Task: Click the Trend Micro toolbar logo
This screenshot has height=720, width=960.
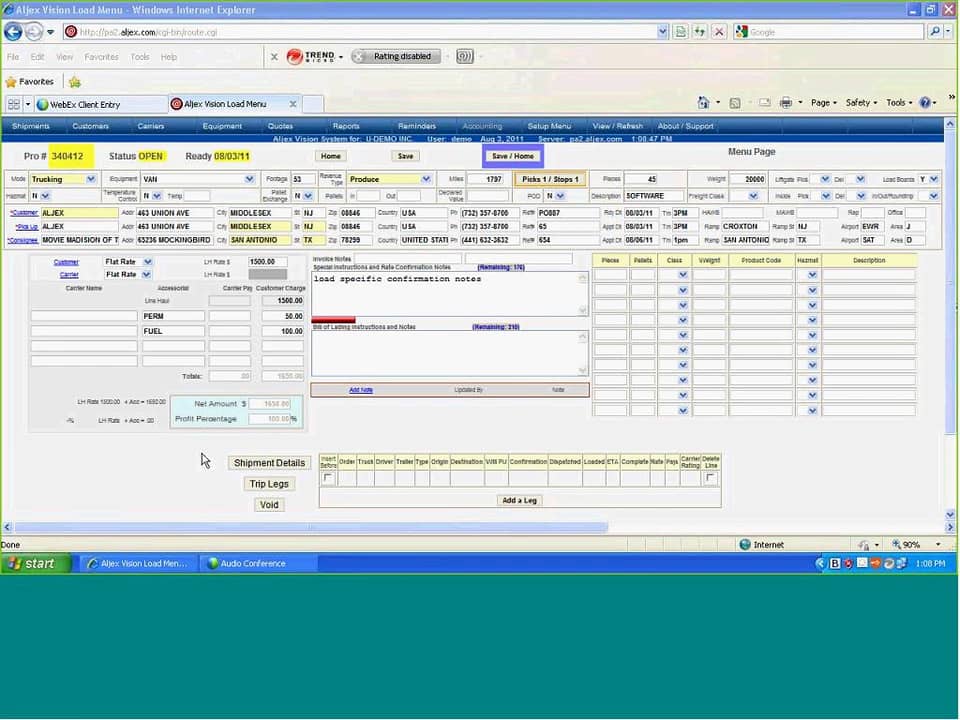Action: [x=311, y=56]
